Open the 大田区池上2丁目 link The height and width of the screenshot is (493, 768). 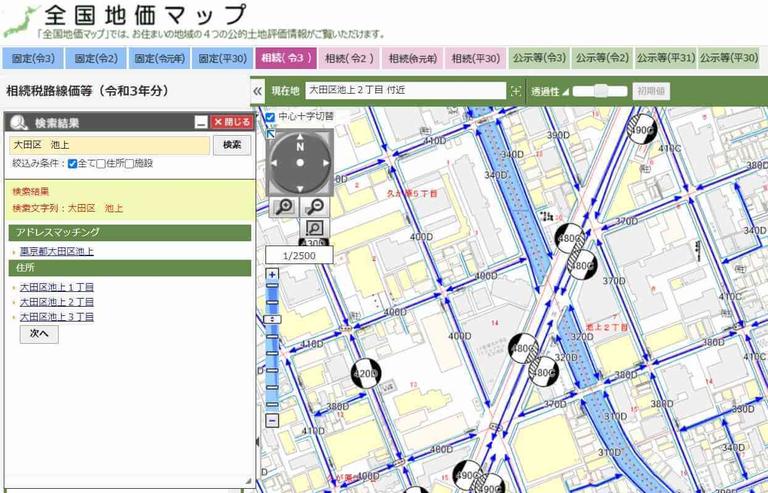point(56,302)
